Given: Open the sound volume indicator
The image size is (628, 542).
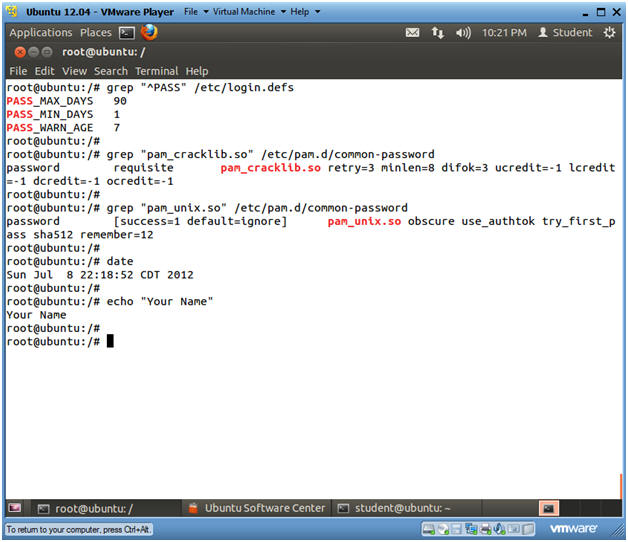Looking at the screenshot, I should (x=463, y=33).
